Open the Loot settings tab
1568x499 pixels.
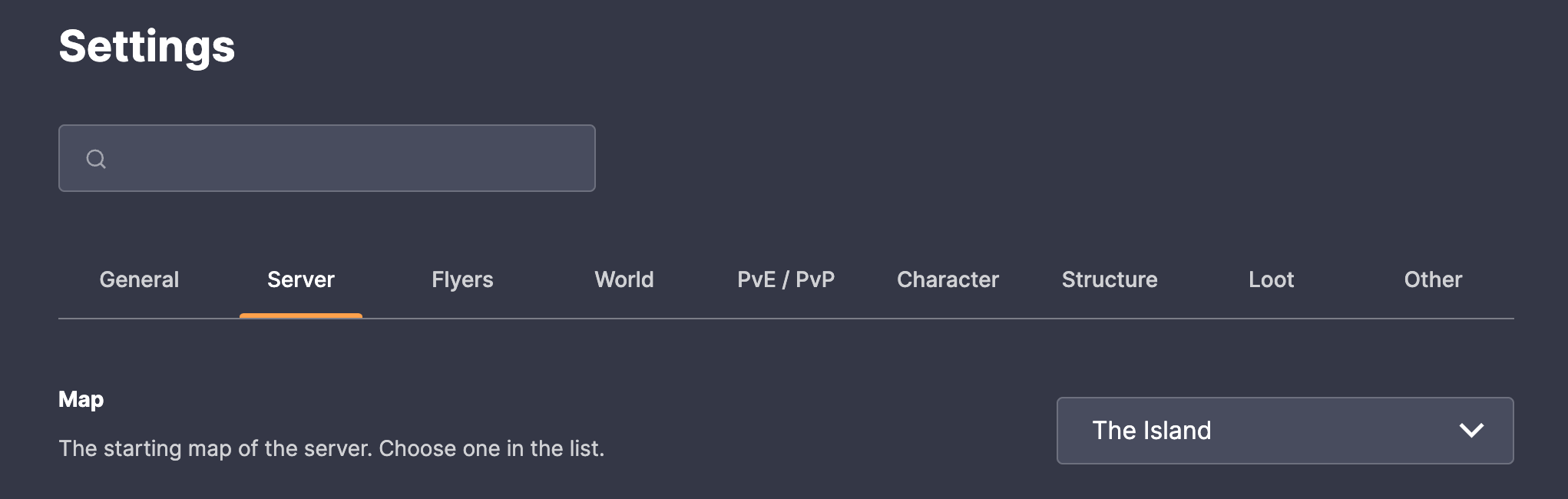pos(1271,279)
